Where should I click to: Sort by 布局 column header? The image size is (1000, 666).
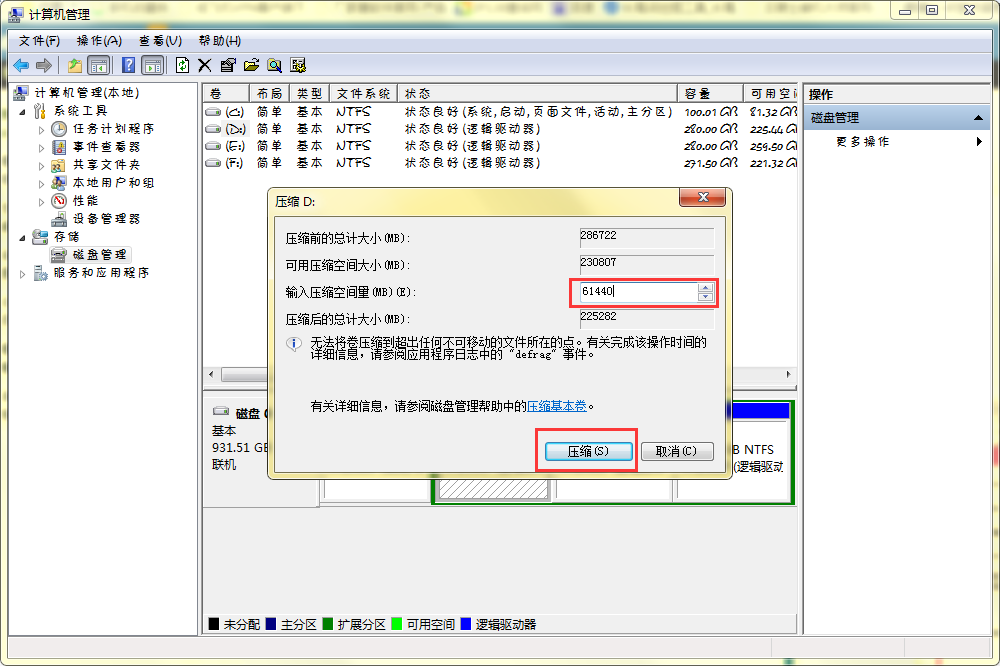pyautogui.click(x=269, y=93)
